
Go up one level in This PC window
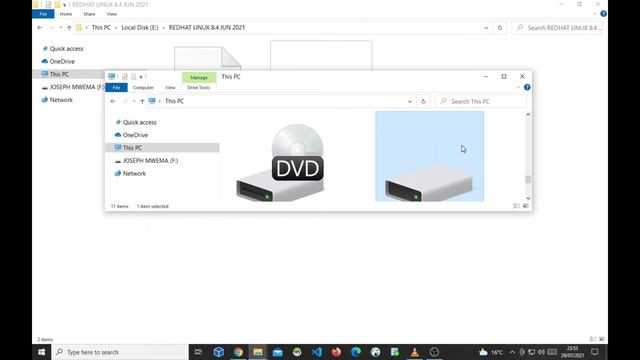click(142, 101)
